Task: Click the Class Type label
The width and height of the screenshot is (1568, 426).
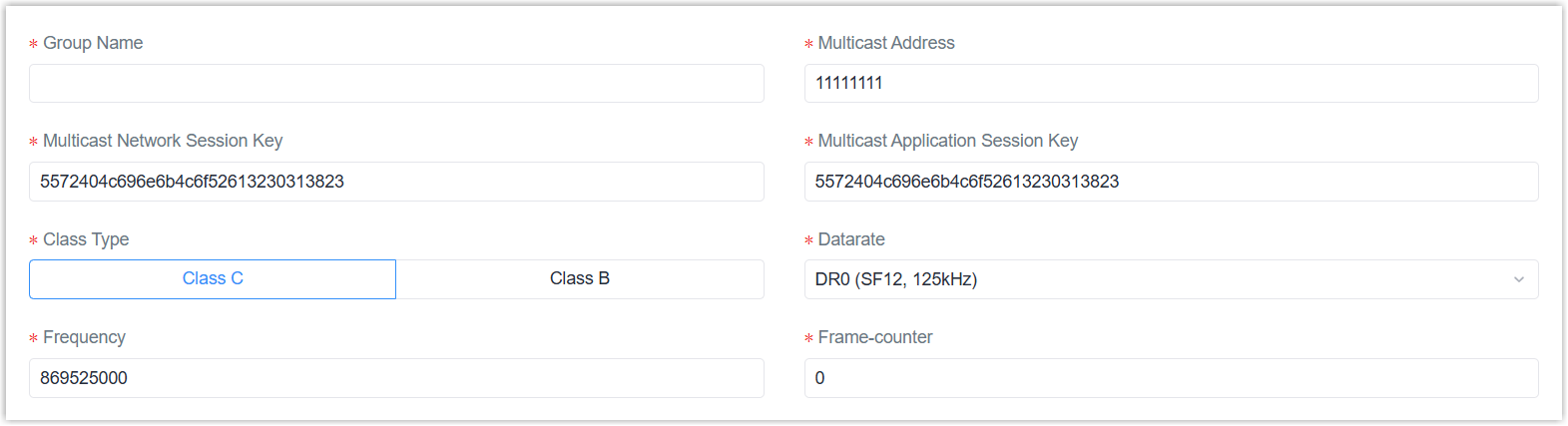Action: pyautogui.click(x=86, y=239)
